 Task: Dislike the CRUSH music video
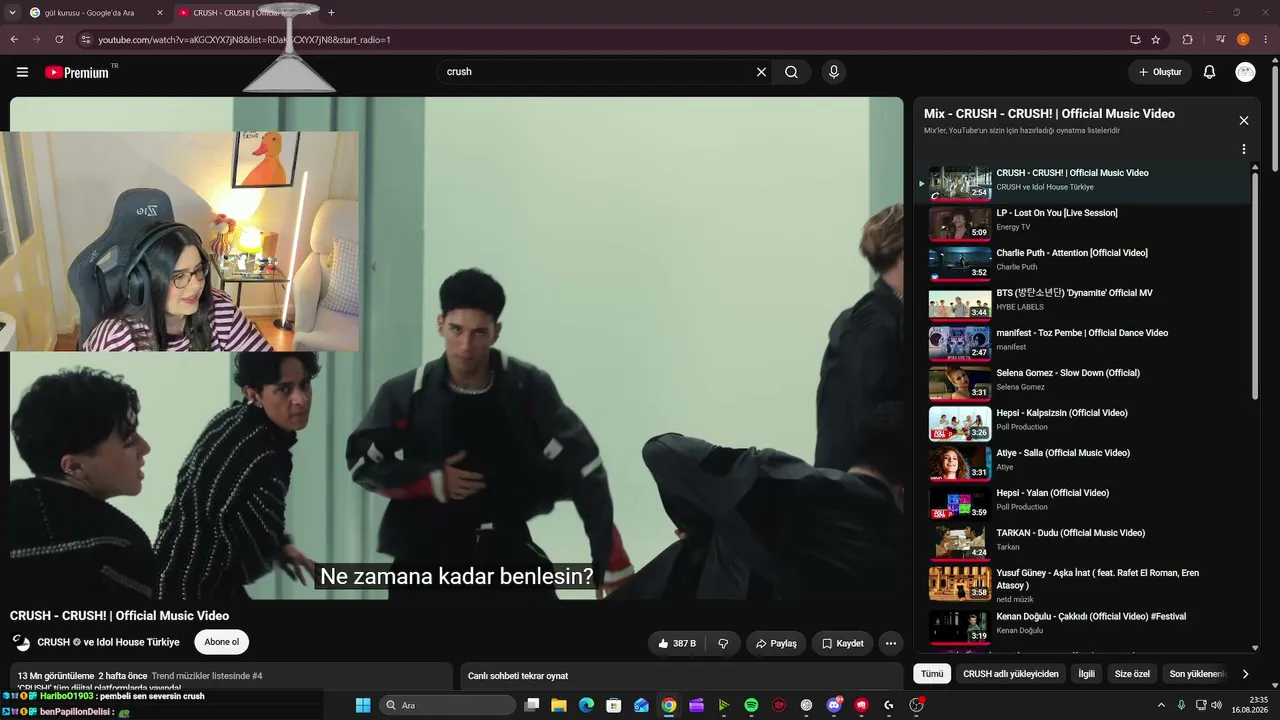(x=723, y=643)
